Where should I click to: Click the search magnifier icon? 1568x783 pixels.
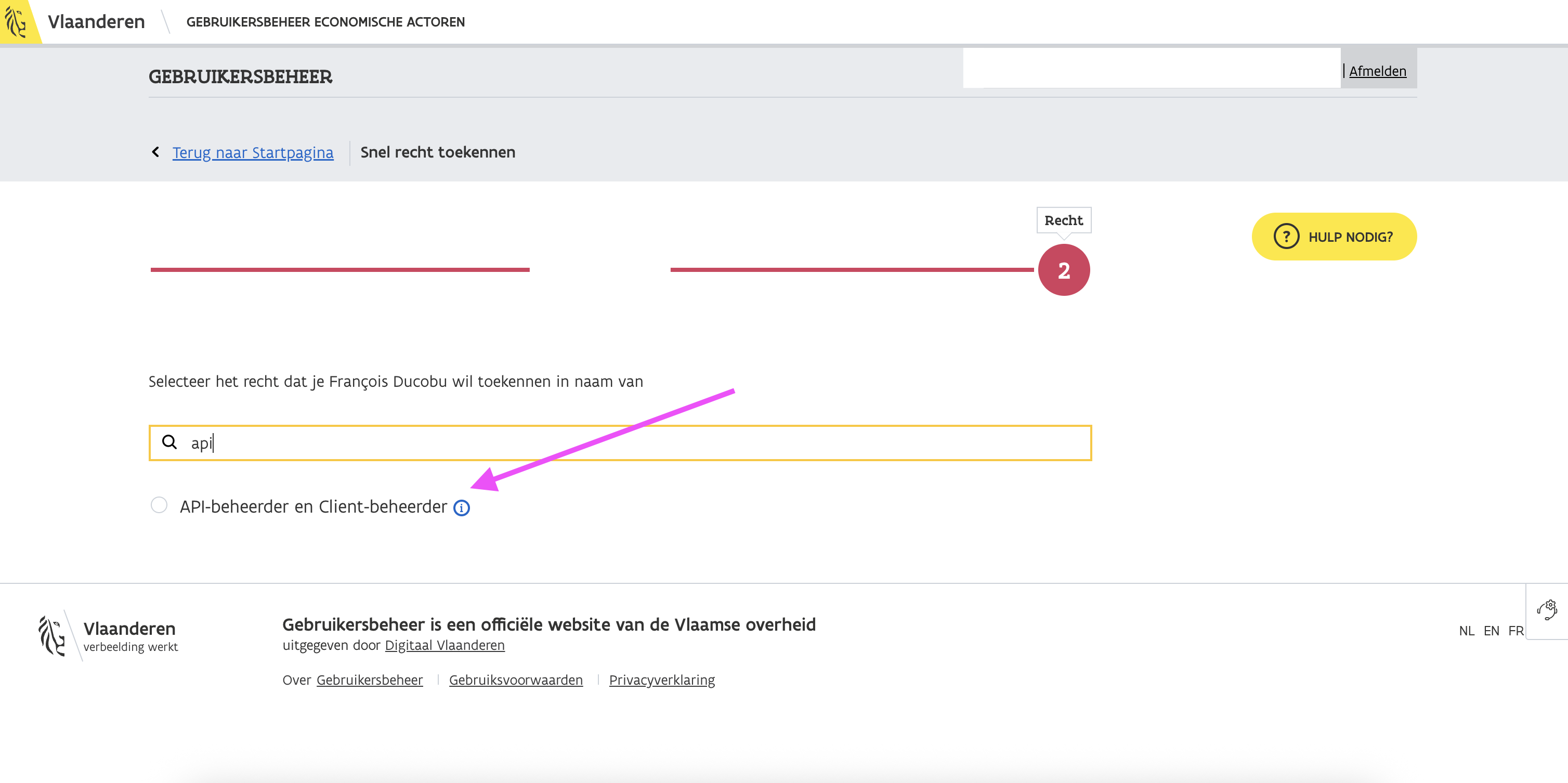[169, 442]
